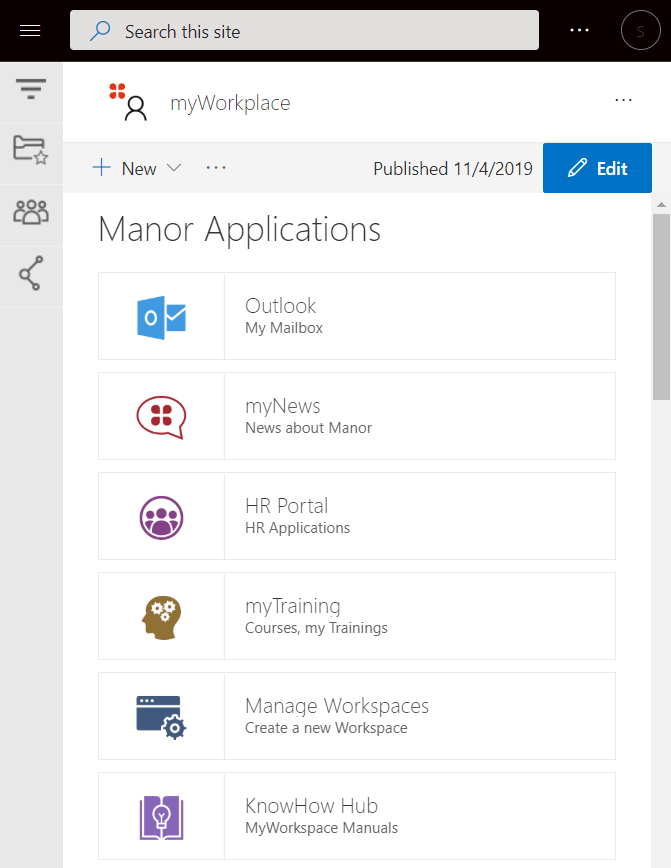Viewport: 671px width, 868px height.
Task: Open the share icon in the left sidebar
Action: [31, 273]
